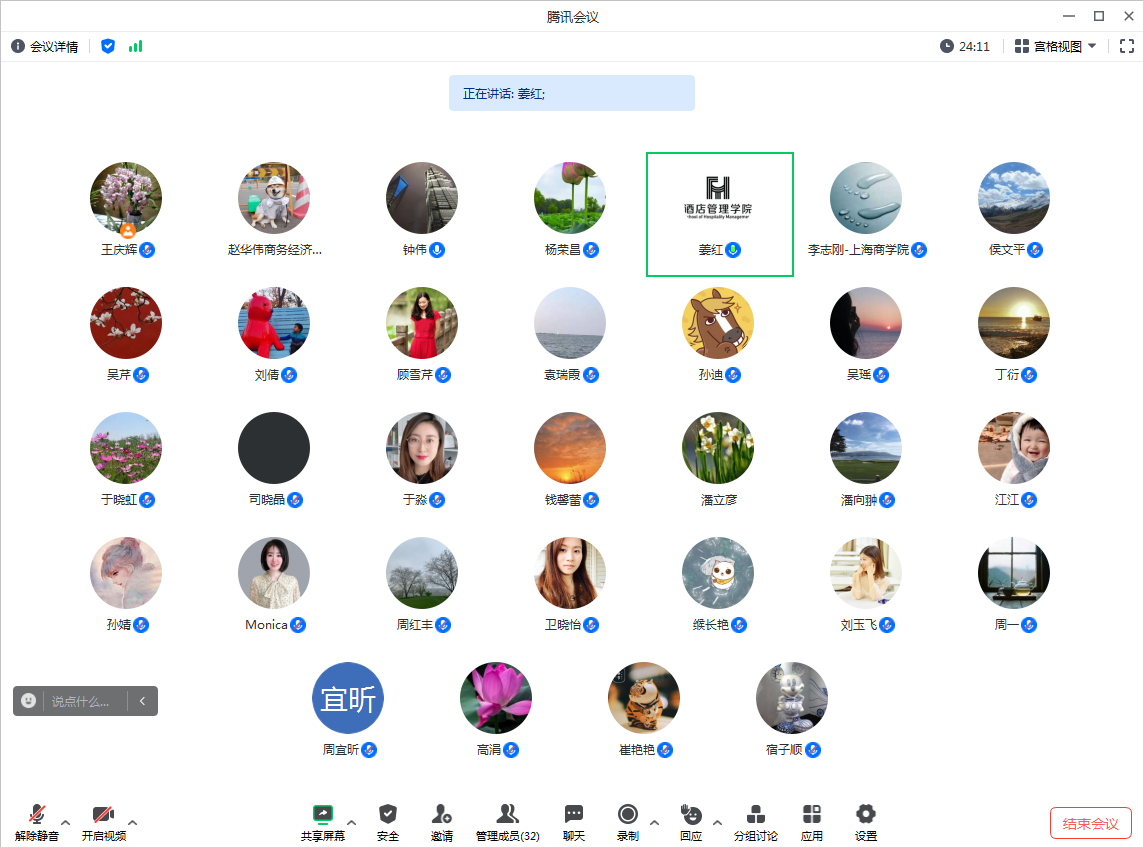Expand the arrow next to 开启视频

coord(133,823)
